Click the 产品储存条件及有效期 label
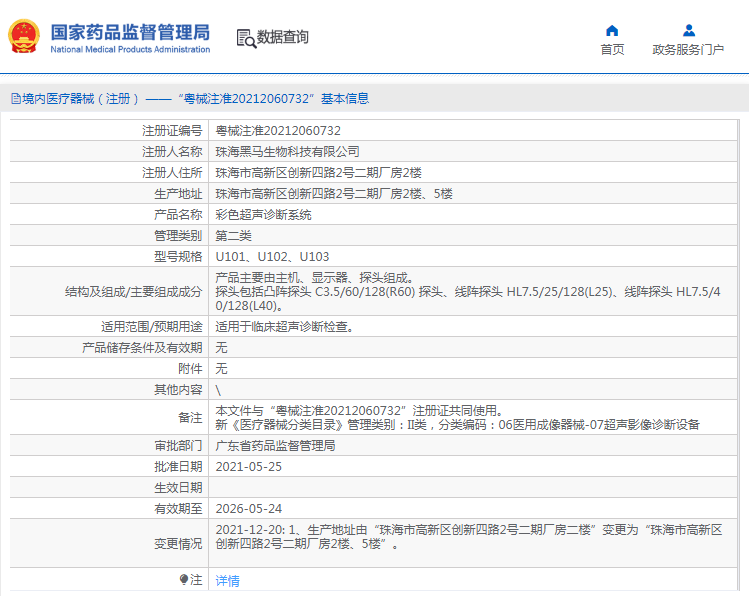This screenshot has width=749, height=596. click(142, 348)
